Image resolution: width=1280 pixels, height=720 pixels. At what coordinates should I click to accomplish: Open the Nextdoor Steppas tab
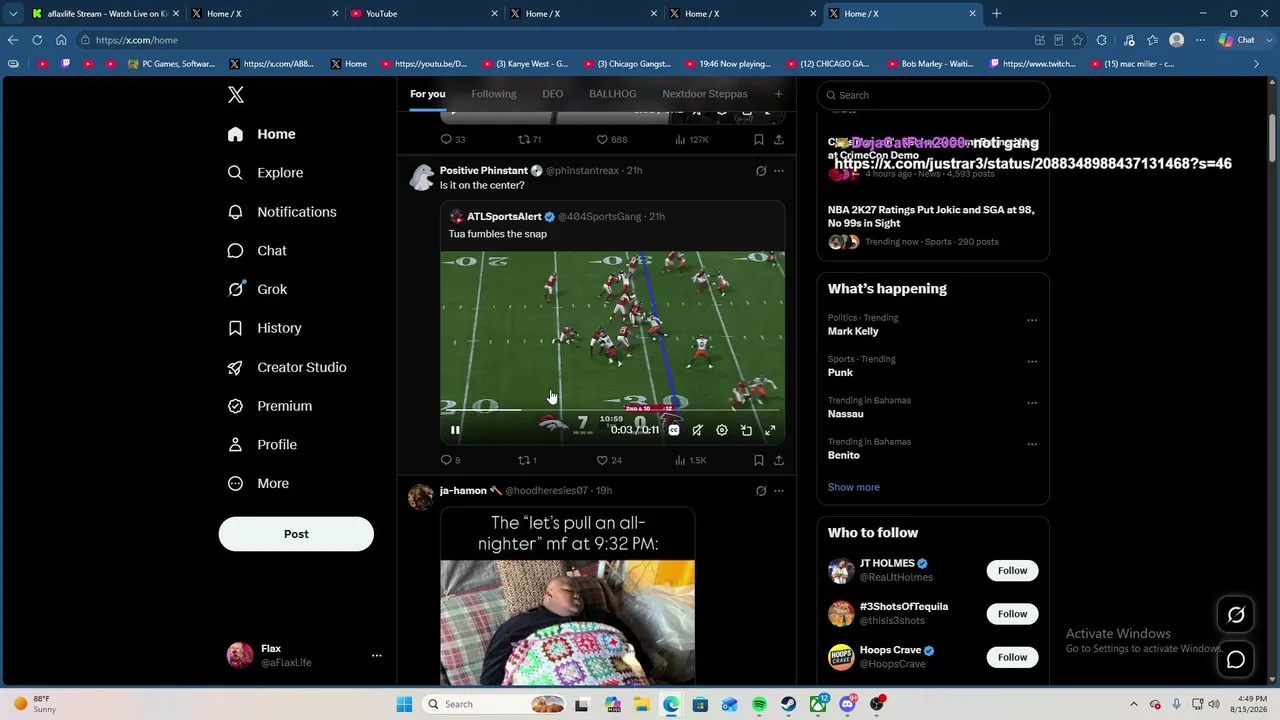[x=705, y=94]
